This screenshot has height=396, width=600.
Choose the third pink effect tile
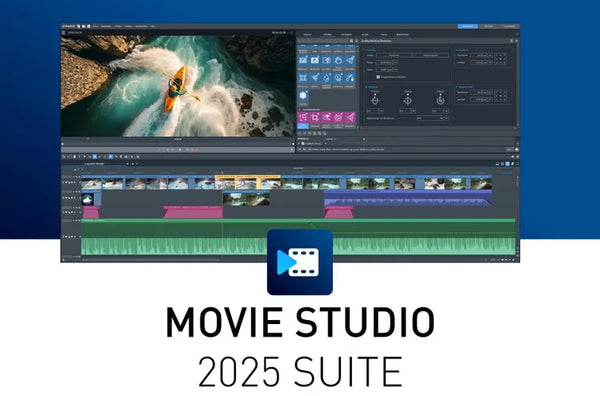(326, 117)
